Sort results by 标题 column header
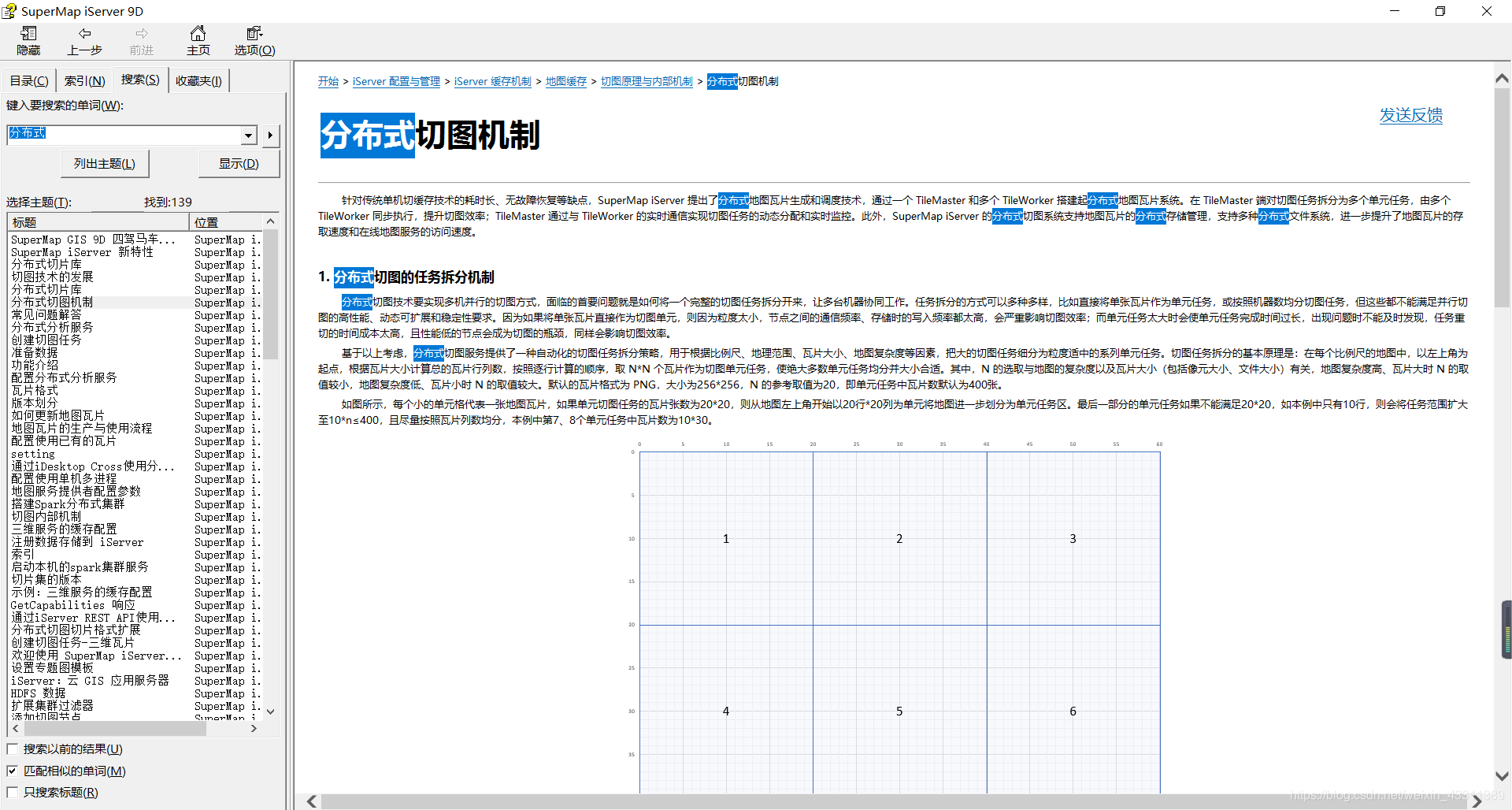The height and width of the screenshot is (810, 1512). tap(98, 222)
